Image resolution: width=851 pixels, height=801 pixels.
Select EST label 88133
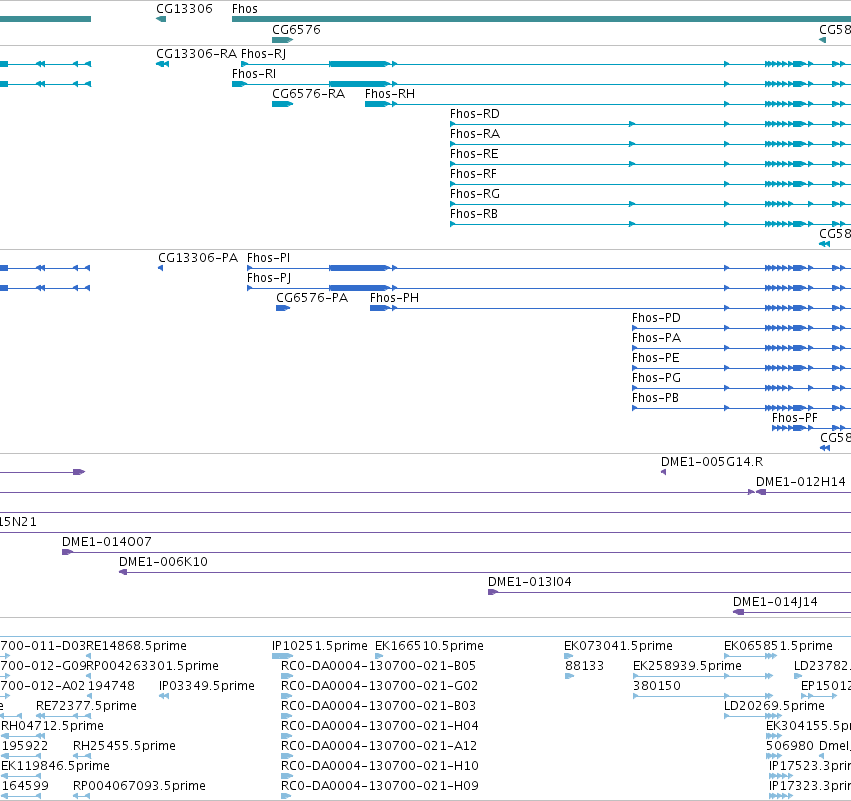(585, 666)
